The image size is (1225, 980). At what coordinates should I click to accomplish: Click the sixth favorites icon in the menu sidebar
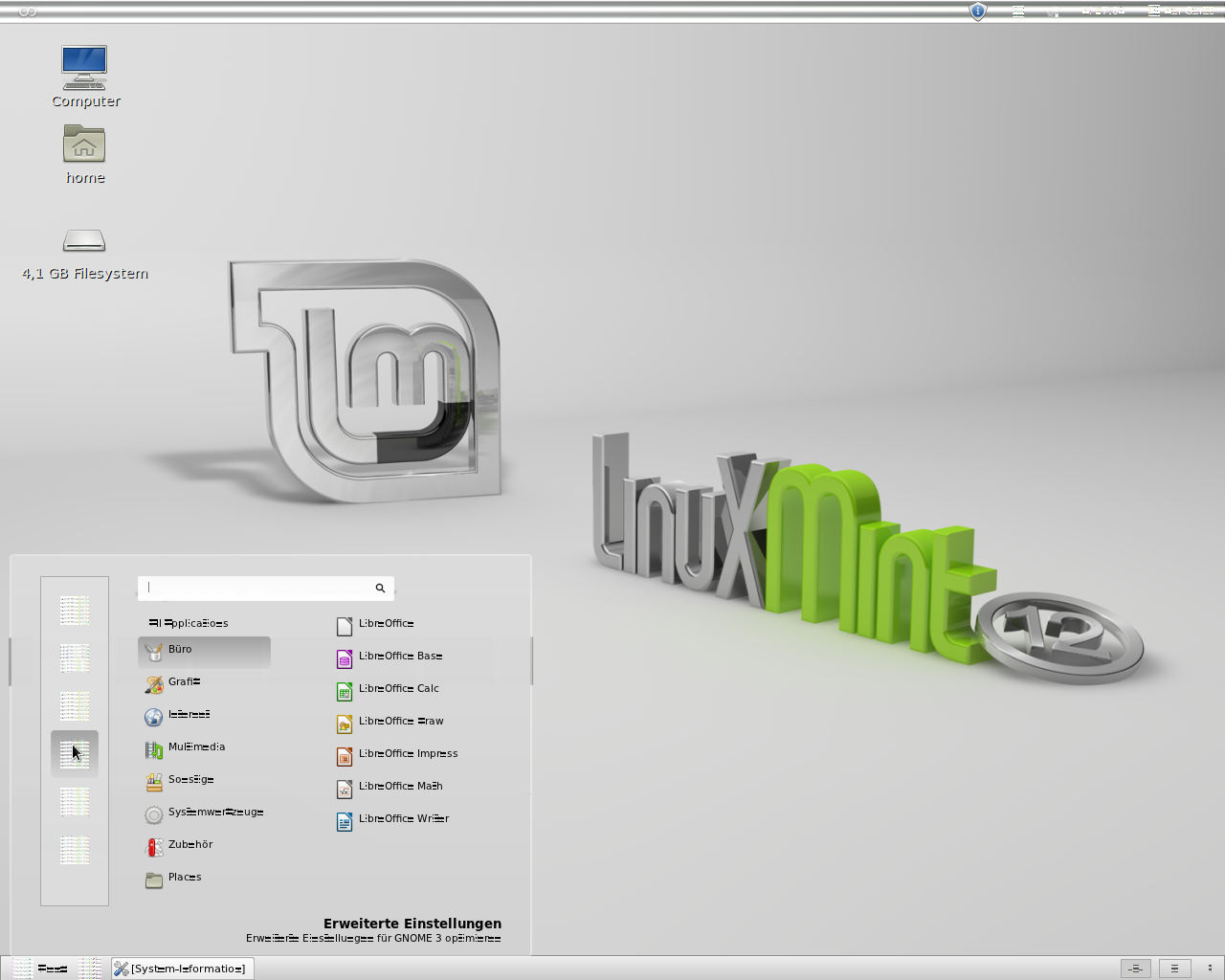point(75,849)
